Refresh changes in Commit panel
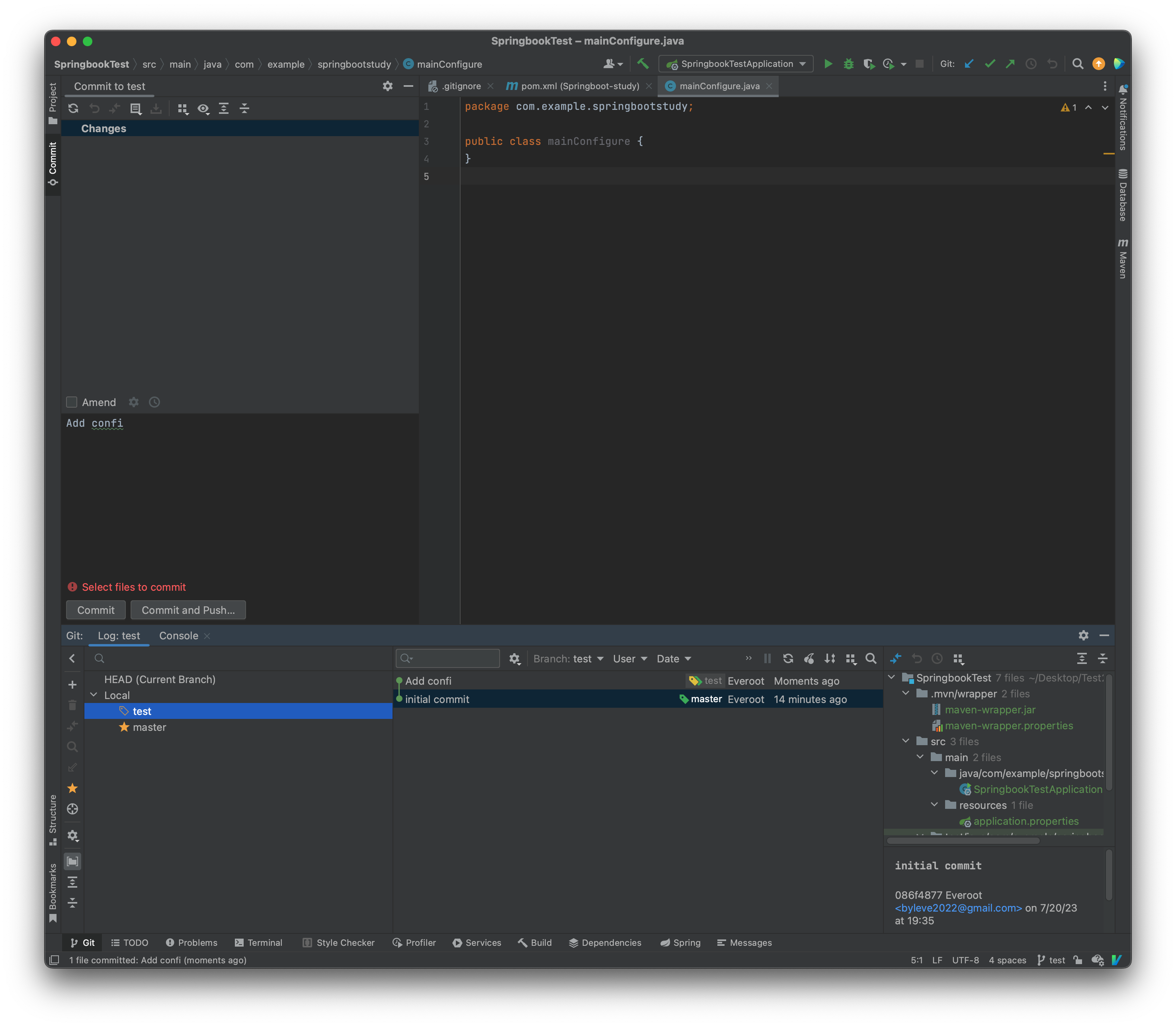 [73, 108]
